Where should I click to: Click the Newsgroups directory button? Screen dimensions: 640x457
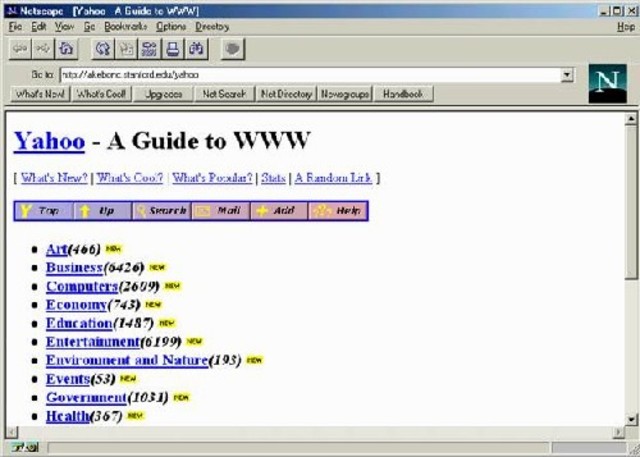coord(344,94)
